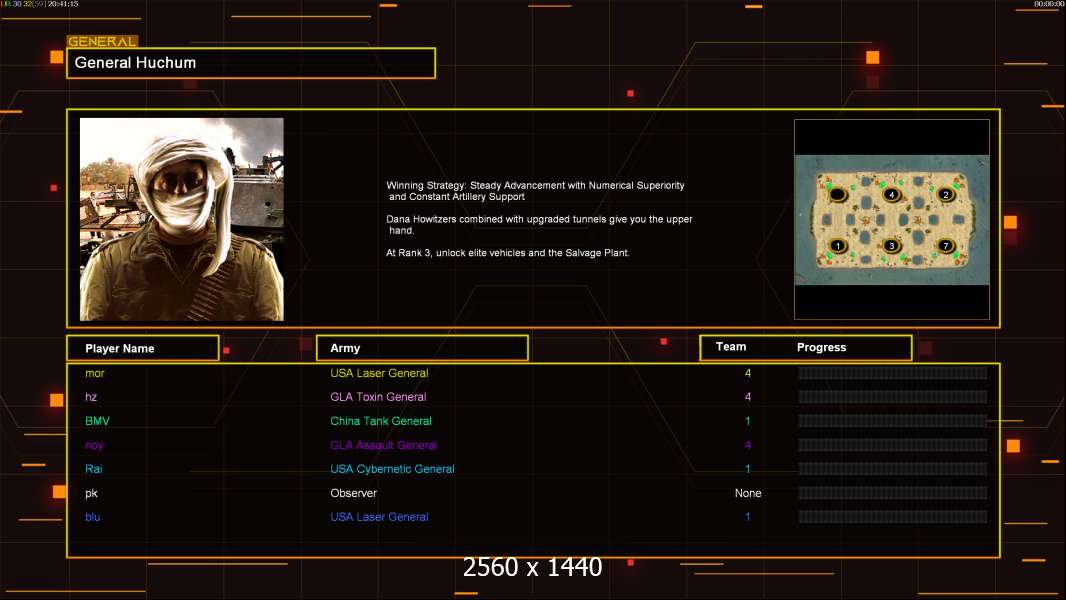
Task: Click team number 1 in BMV's row
Action: pos(748,421)
